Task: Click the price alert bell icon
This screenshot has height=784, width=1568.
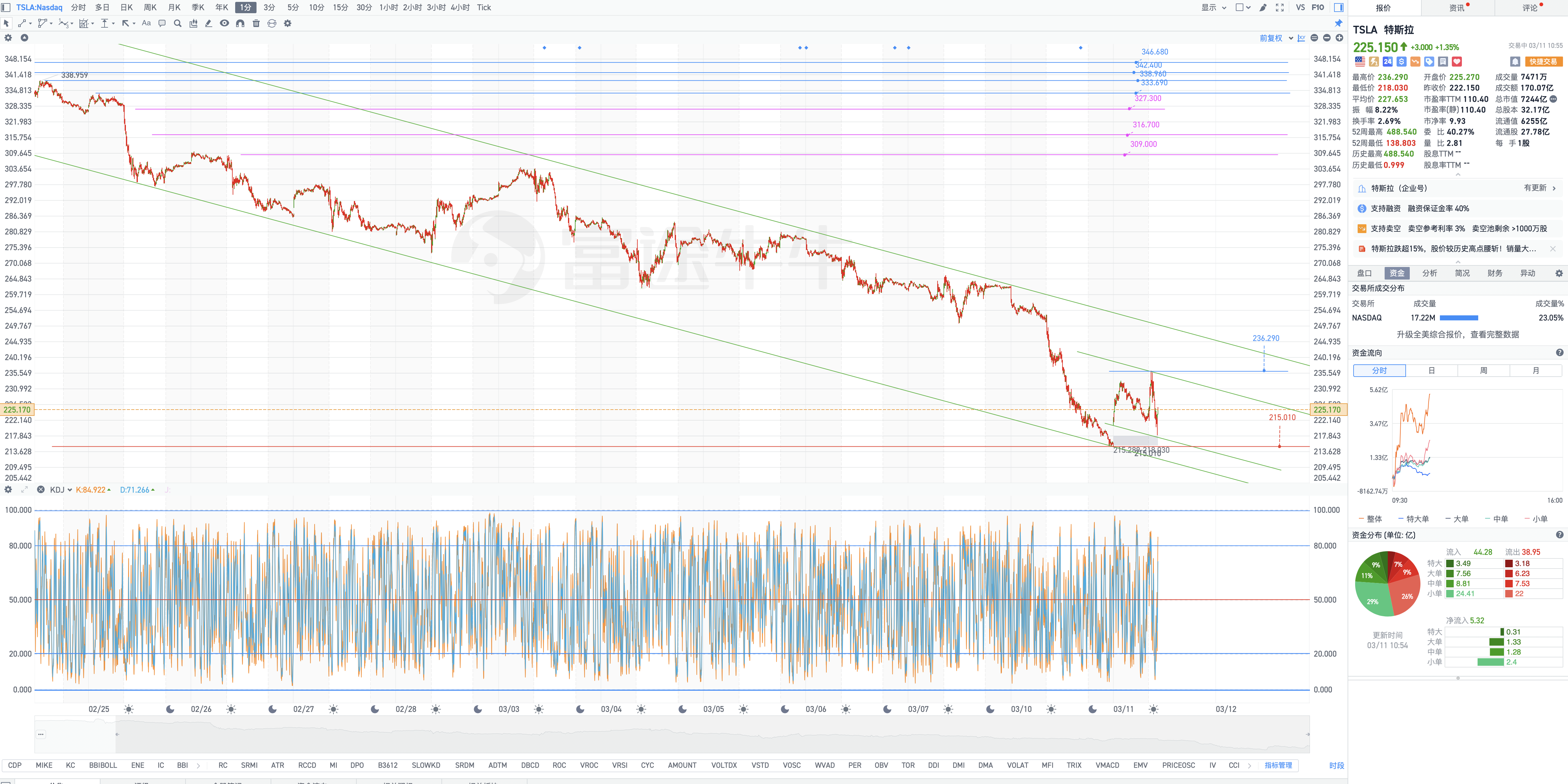Action: pyautogui.click(x=1515, y=62)
